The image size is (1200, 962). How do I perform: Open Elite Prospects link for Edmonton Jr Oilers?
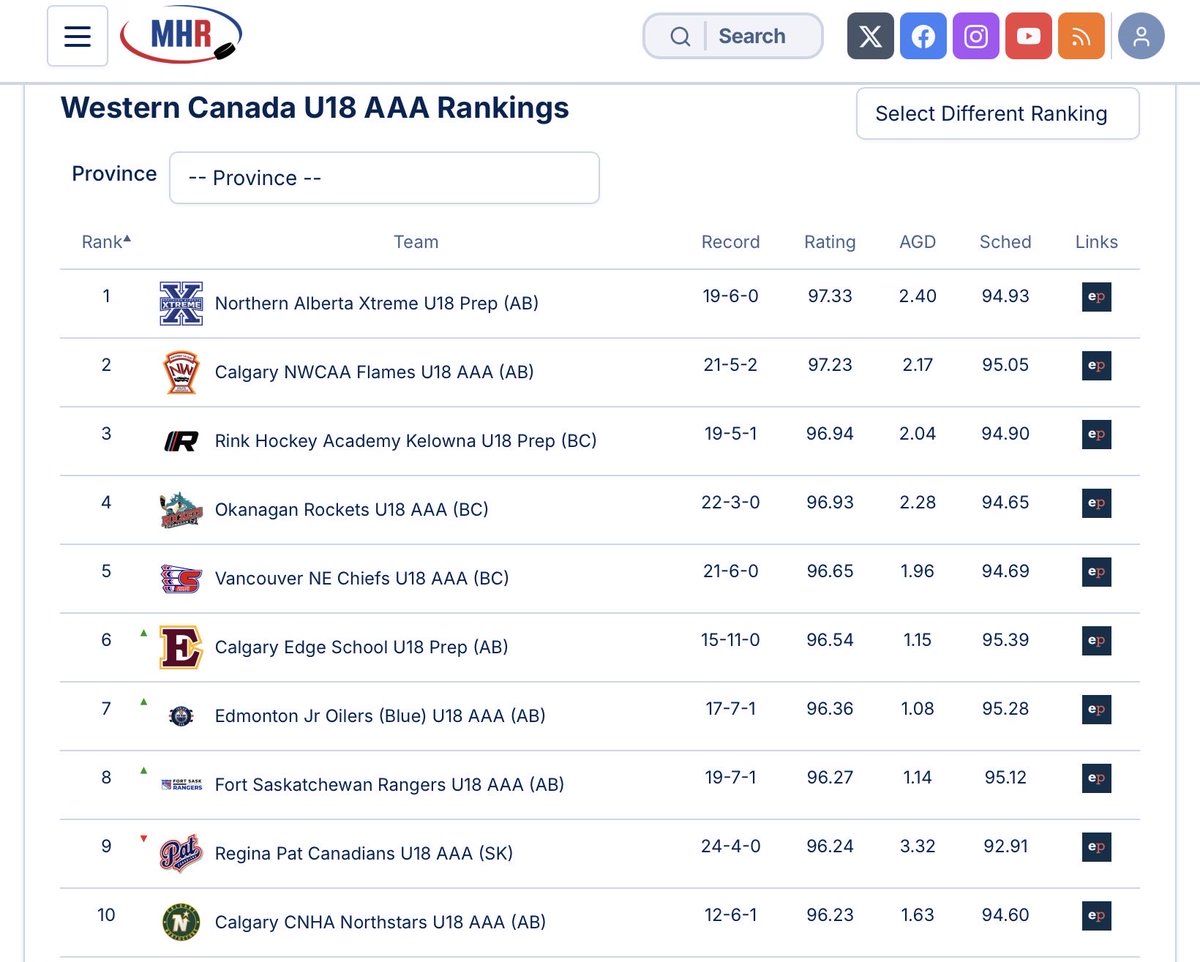[1096, 709]
